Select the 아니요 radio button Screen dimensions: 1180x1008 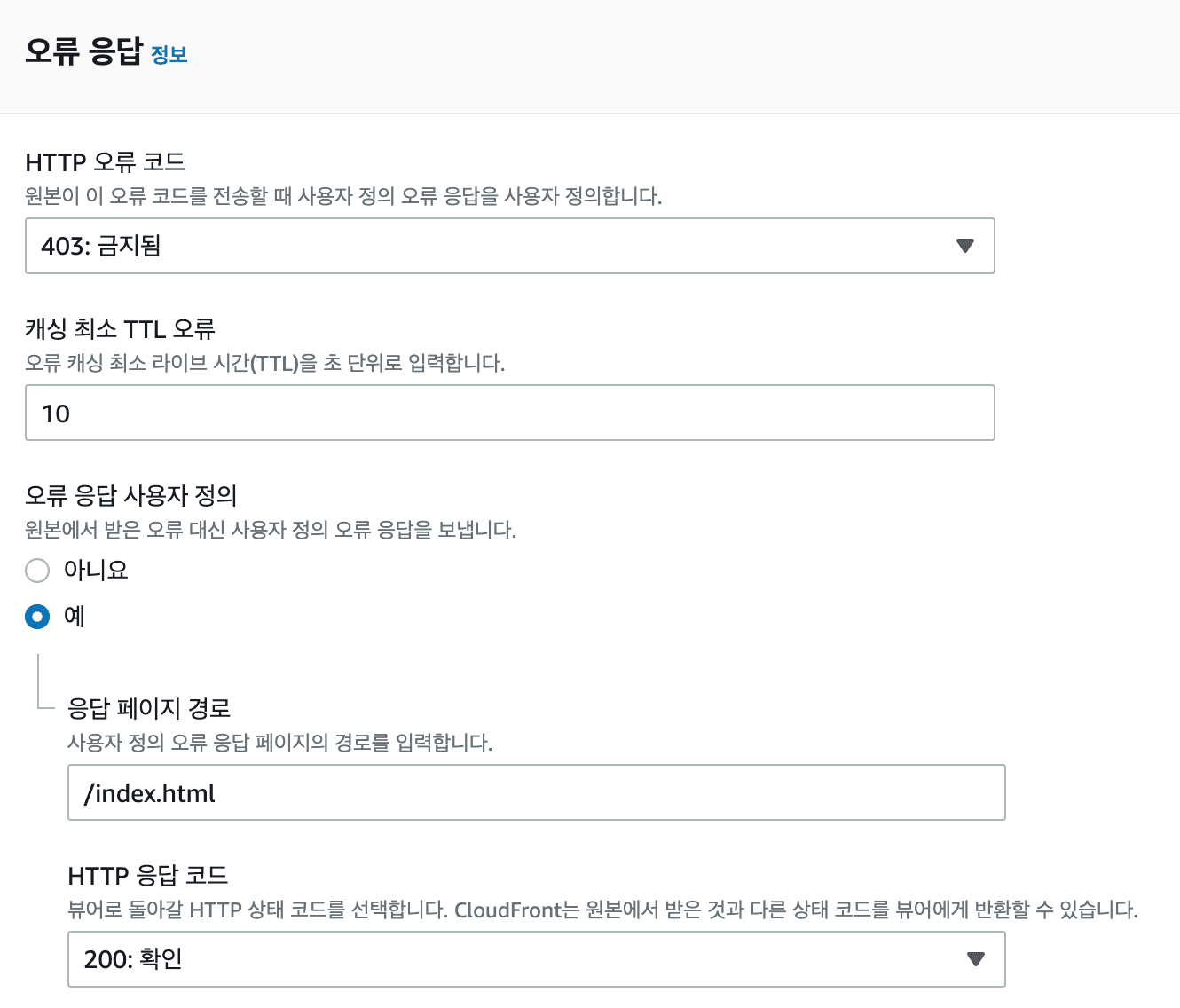point(37,571)
